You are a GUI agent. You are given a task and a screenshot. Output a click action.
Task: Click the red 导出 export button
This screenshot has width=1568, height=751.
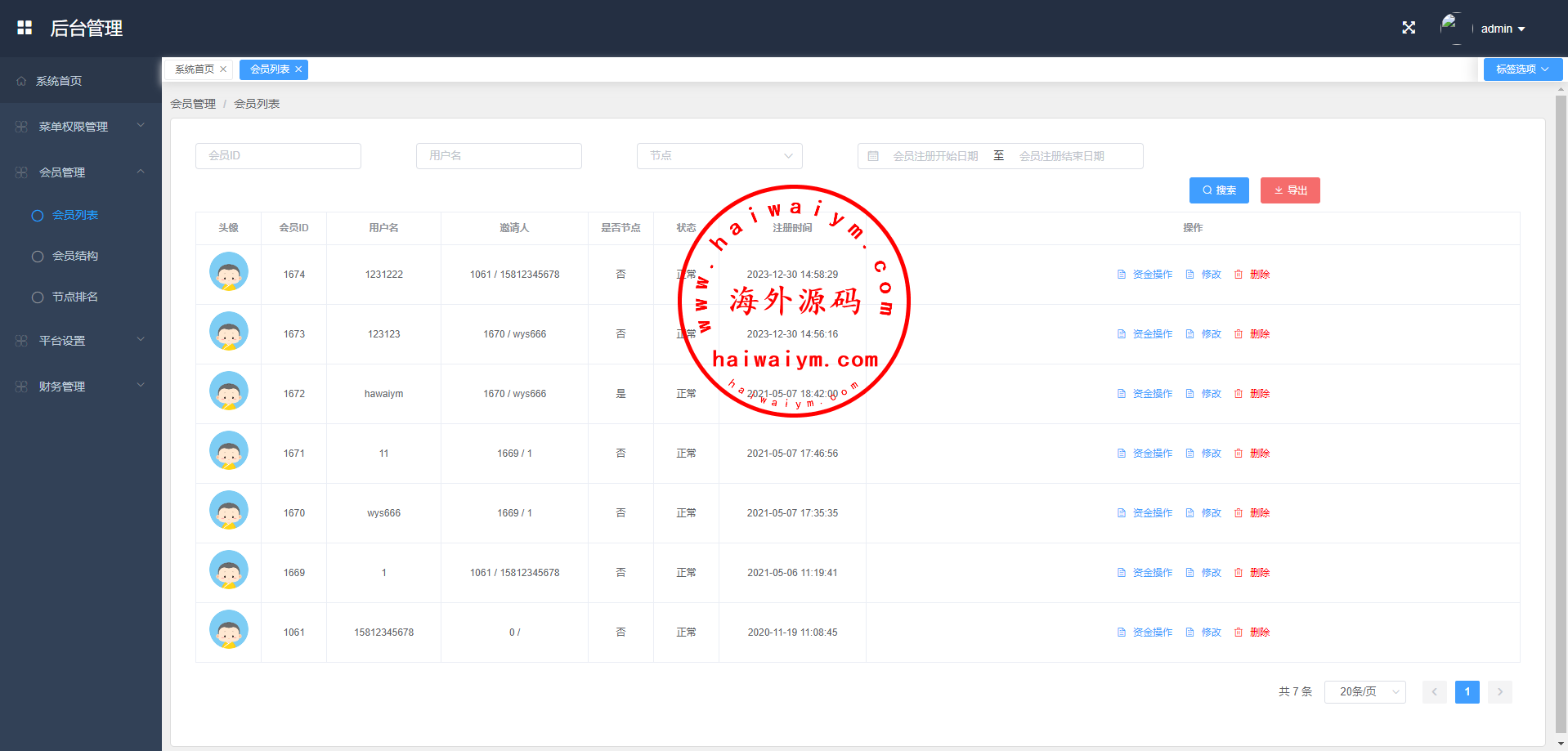pos(1290,190)
